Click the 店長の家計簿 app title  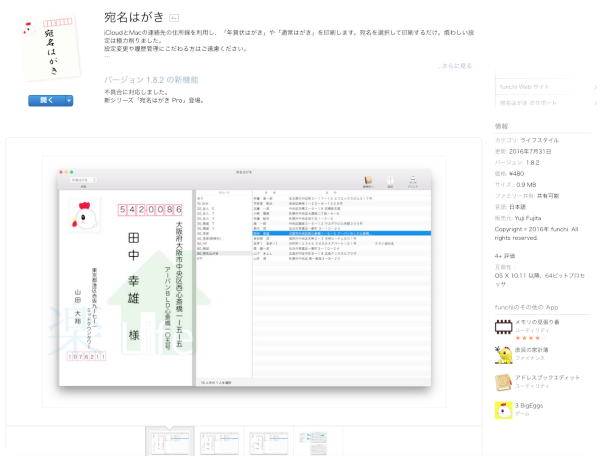532,350
